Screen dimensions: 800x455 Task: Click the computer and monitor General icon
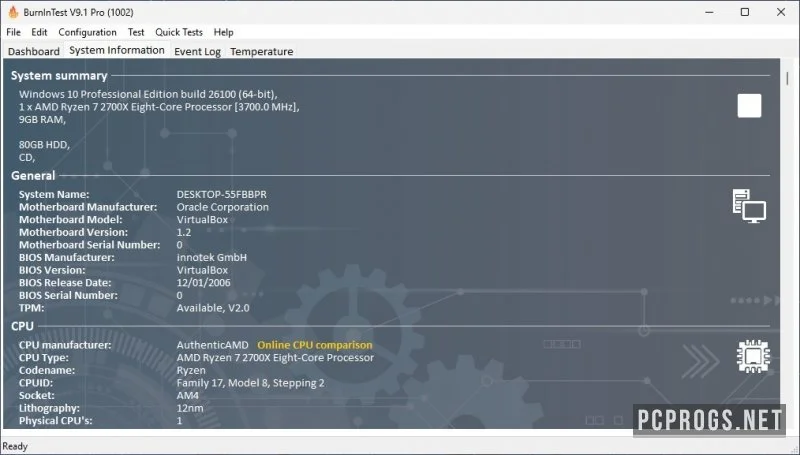point(749,206)
